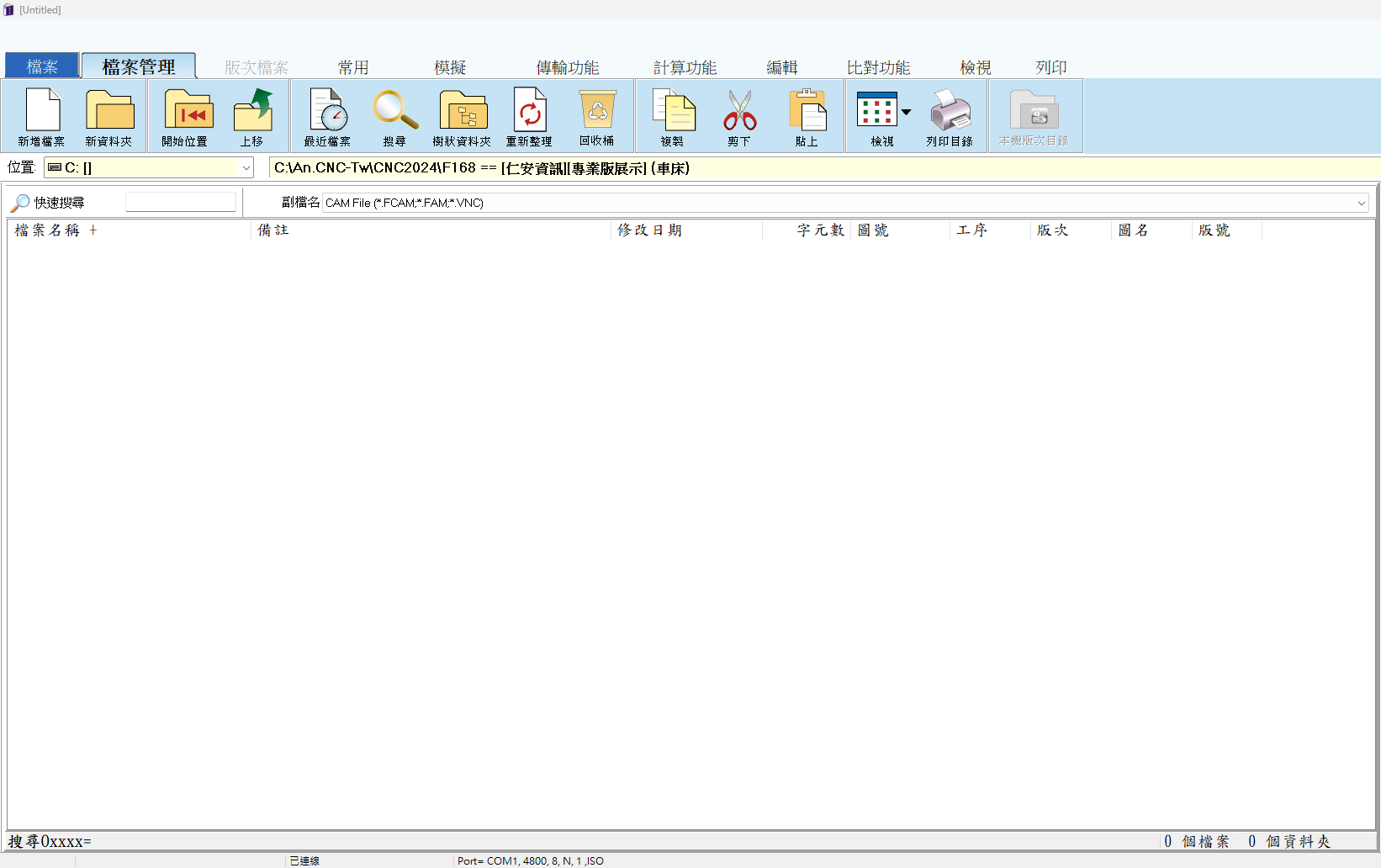1381x868 pixels.
Task: Click the 檔案名稱 column header
Action: point(48,230)
